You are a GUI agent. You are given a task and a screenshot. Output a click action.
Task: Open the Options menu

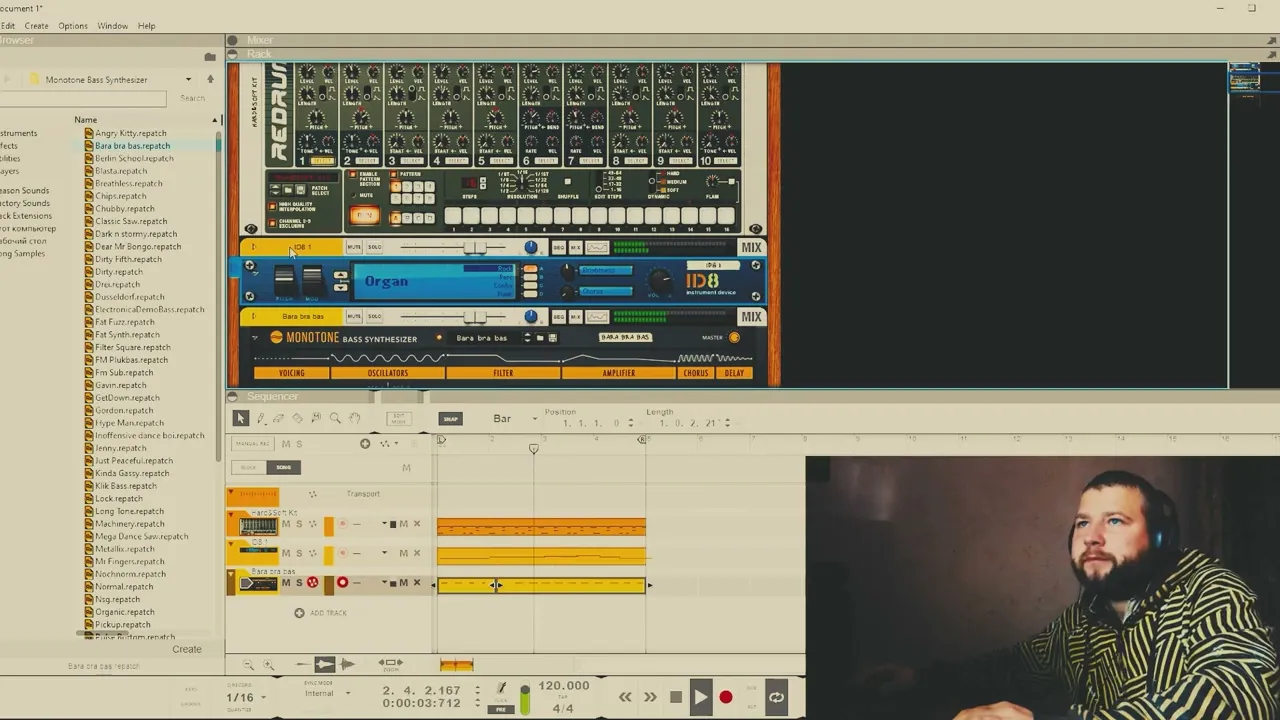click(73, 26)
